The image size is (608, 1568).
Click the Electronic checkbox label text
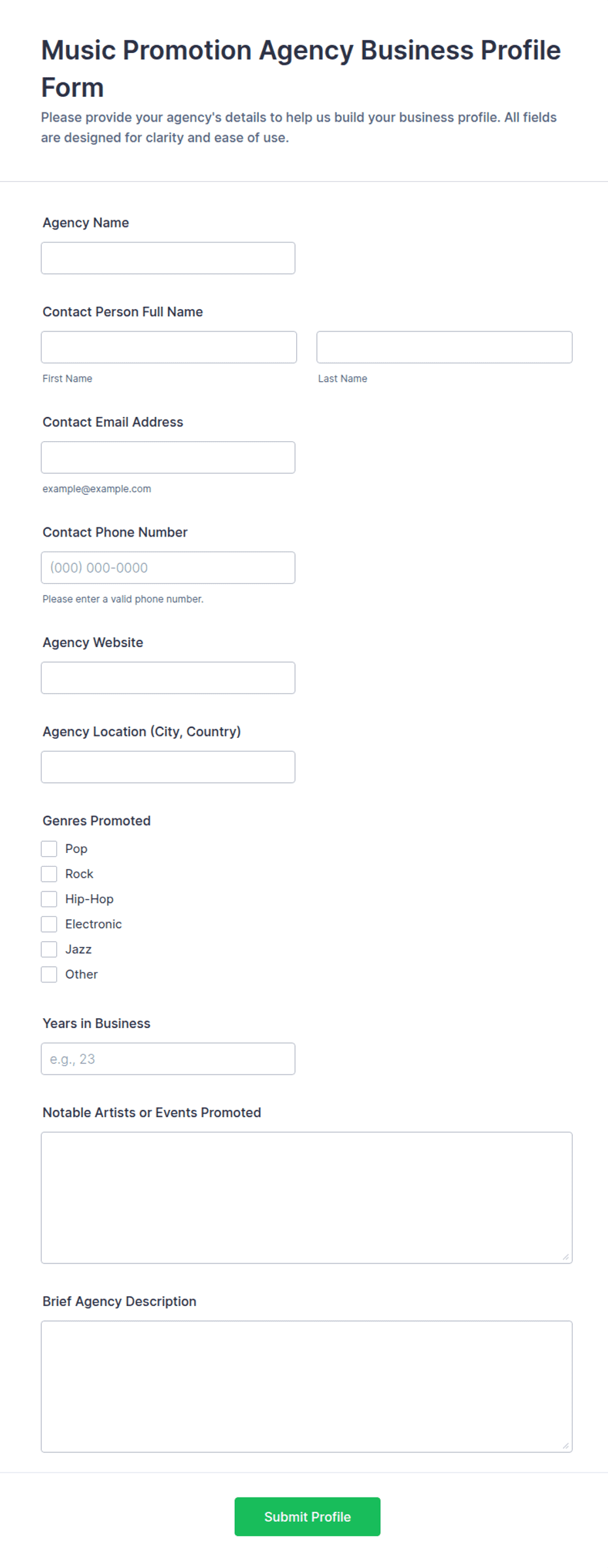93,924
